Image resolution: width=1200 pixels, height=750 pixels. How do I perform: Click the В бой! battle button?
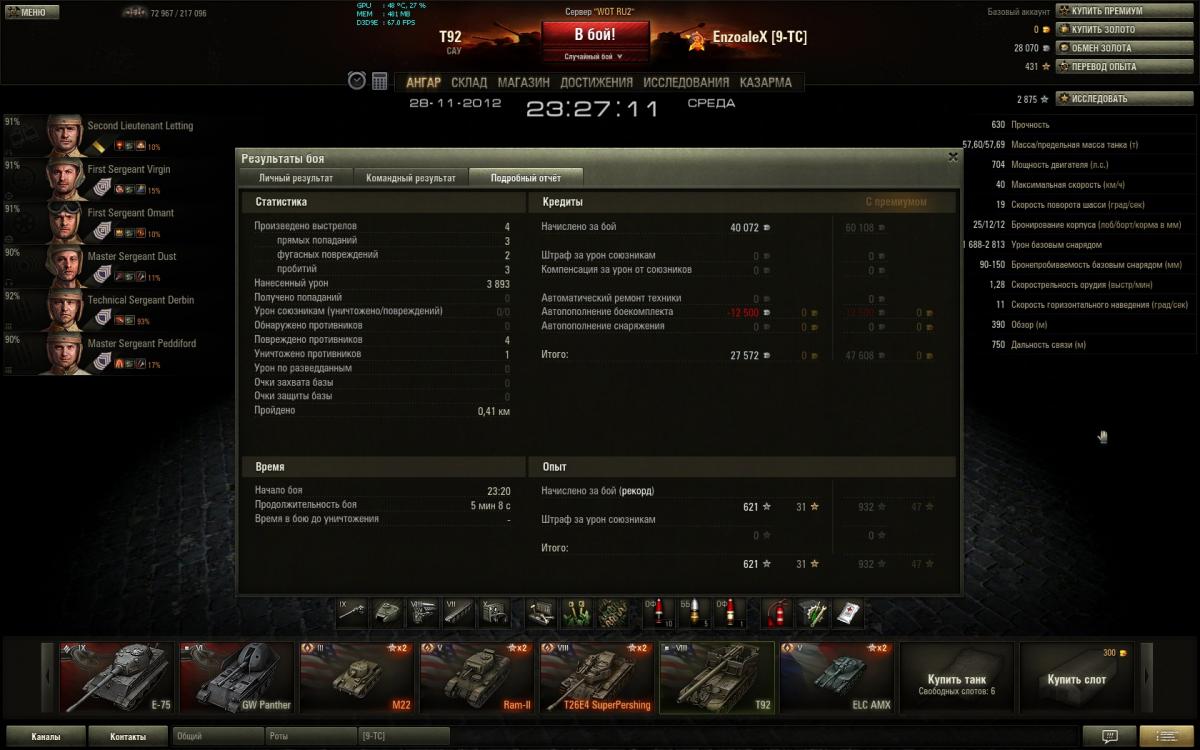point(595,34)
